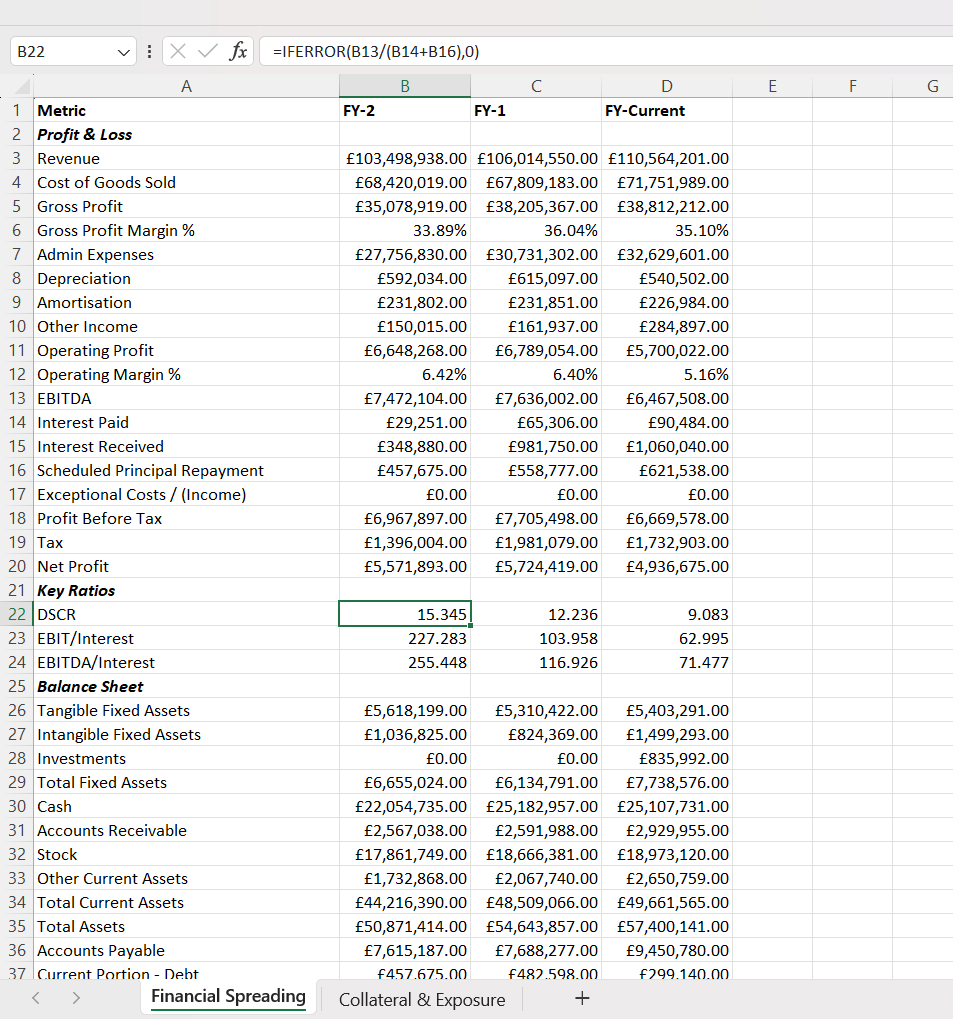Viewport: 953px width, 1020px height.
Task: Select column D header
Action: [x=667, y=87]
